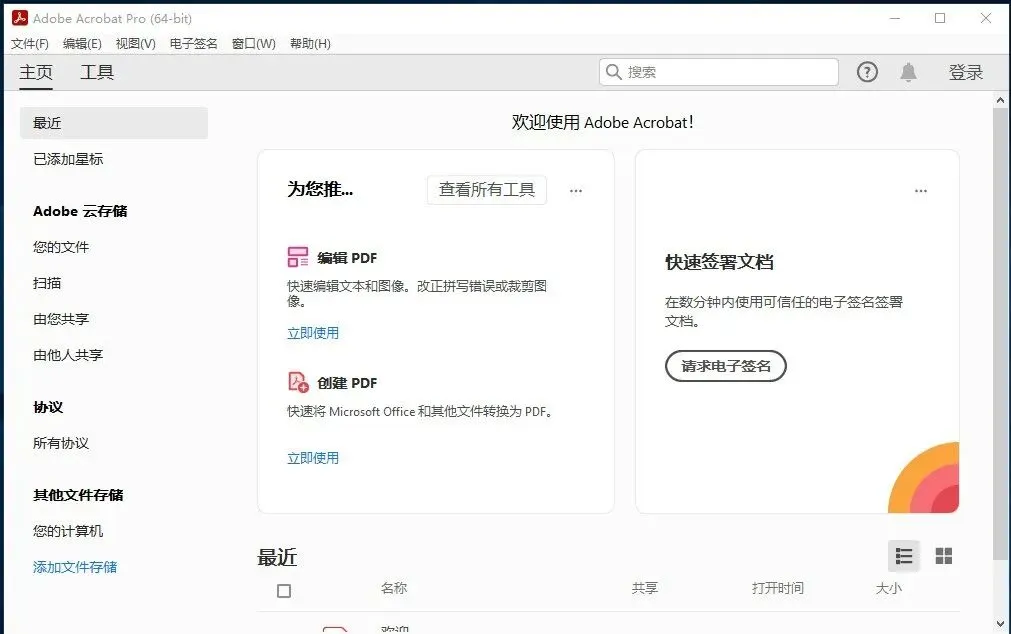Click 立即使用 under 创建 PDF

tap(313, 458)
